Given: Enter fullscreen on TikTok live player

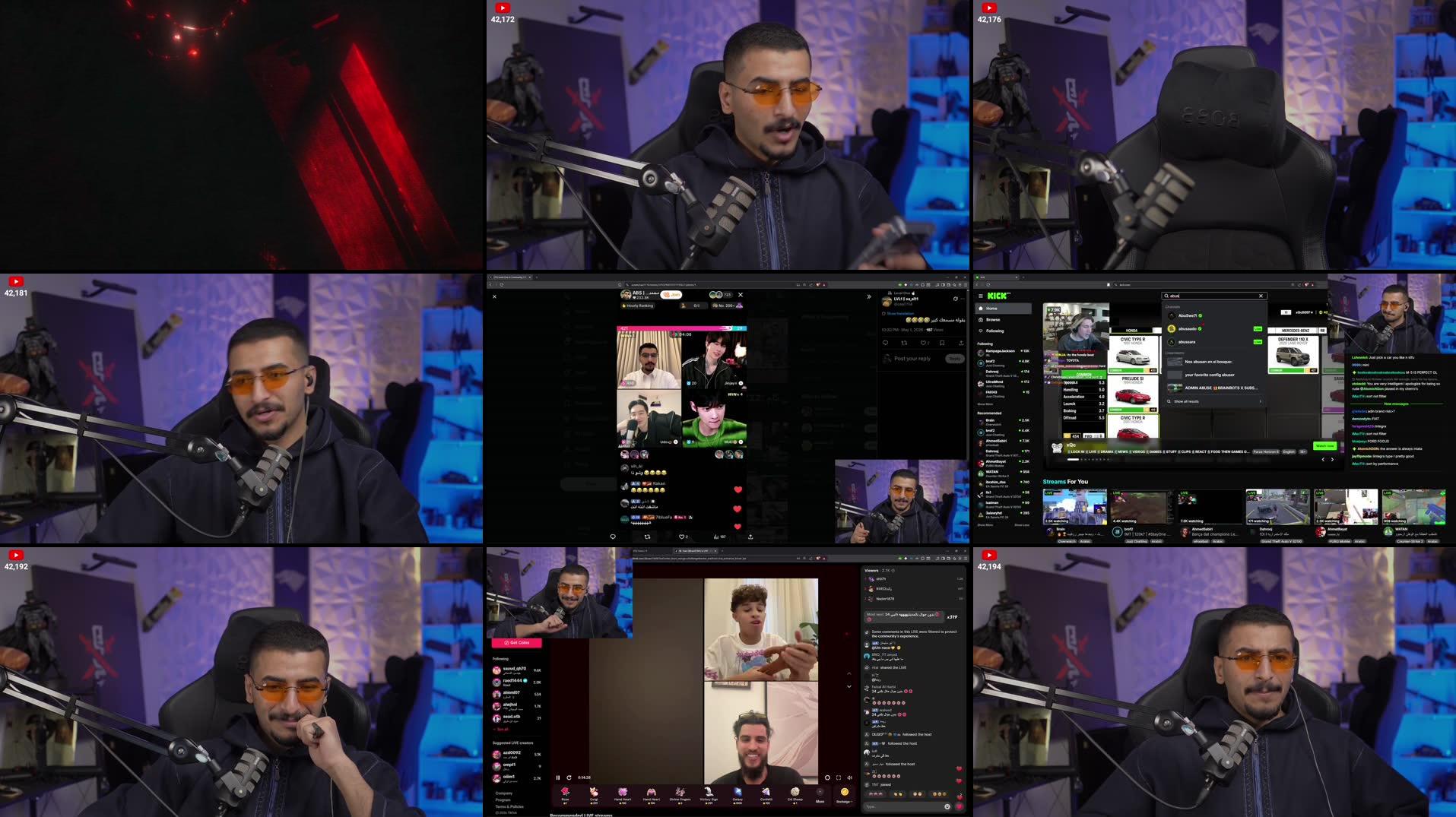Looking at the screenshot, I should click(839, 777).
